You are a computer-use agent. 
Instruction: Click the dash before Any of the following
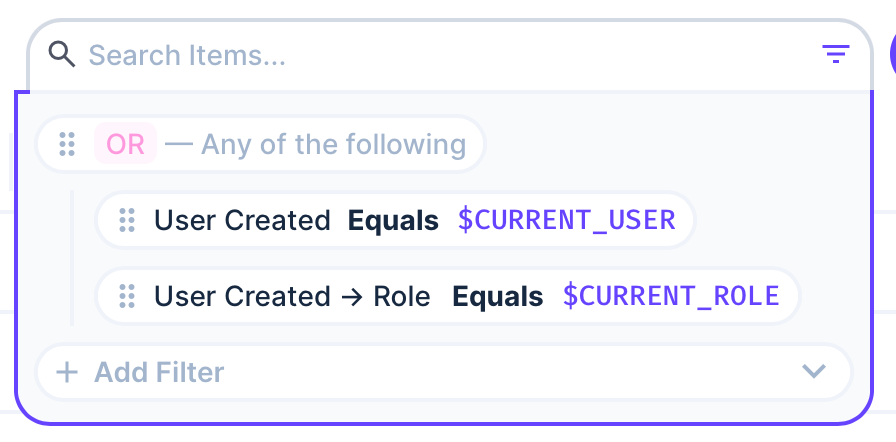178,144
